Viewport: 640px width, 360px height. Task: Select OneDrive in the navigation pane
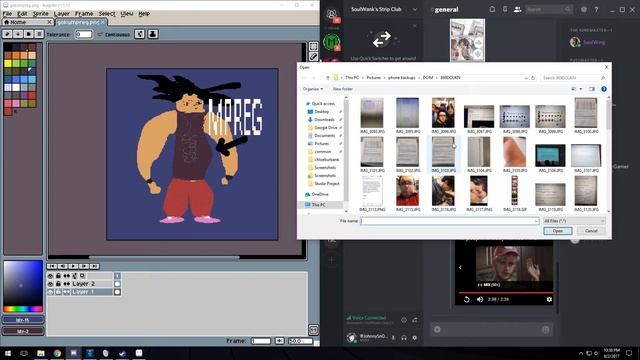[x=320, y=194]
